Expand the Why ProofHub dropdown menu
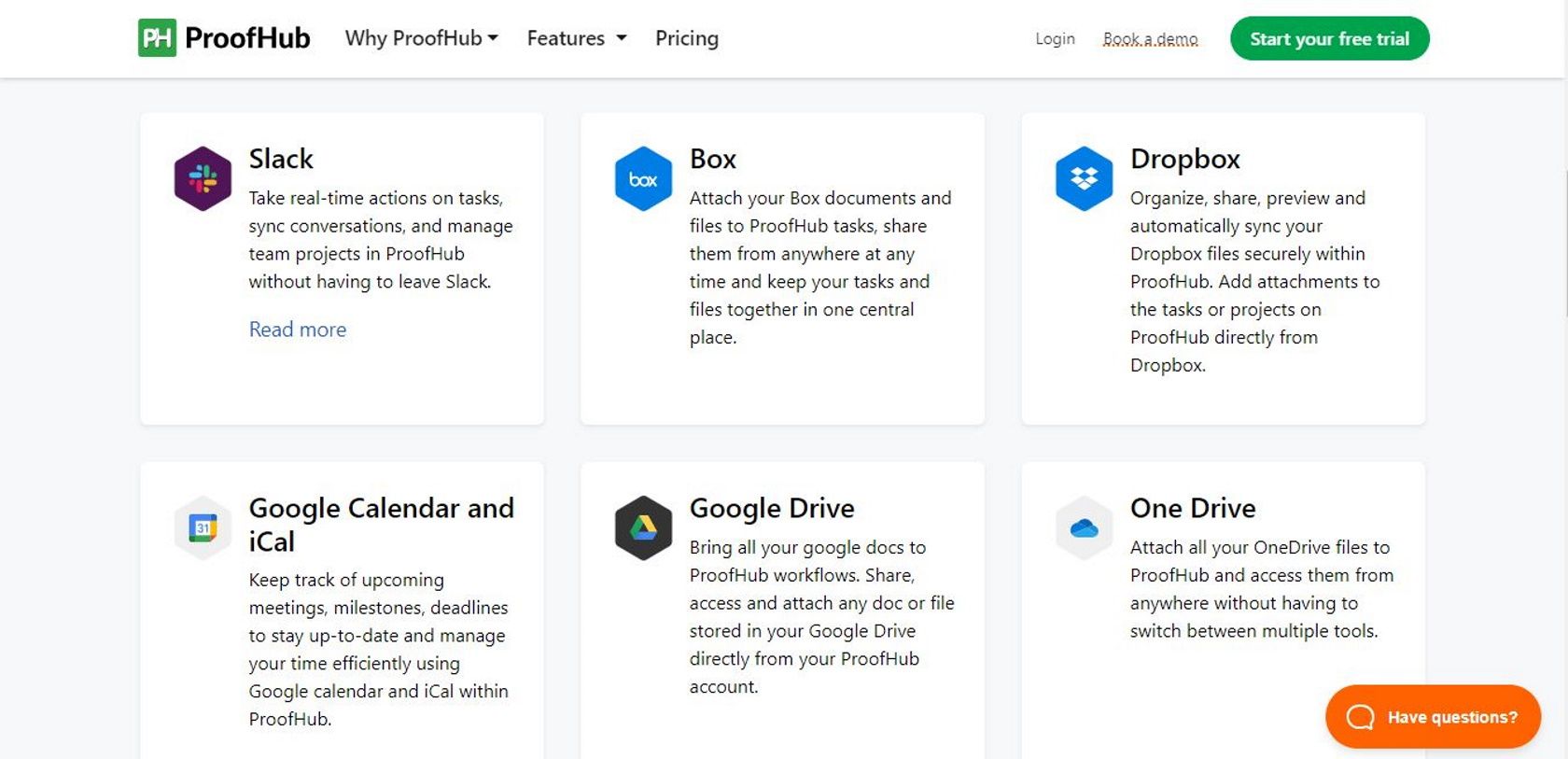Image resolution: width=1568 pixels, height=759 pixels. click(422, 38)
